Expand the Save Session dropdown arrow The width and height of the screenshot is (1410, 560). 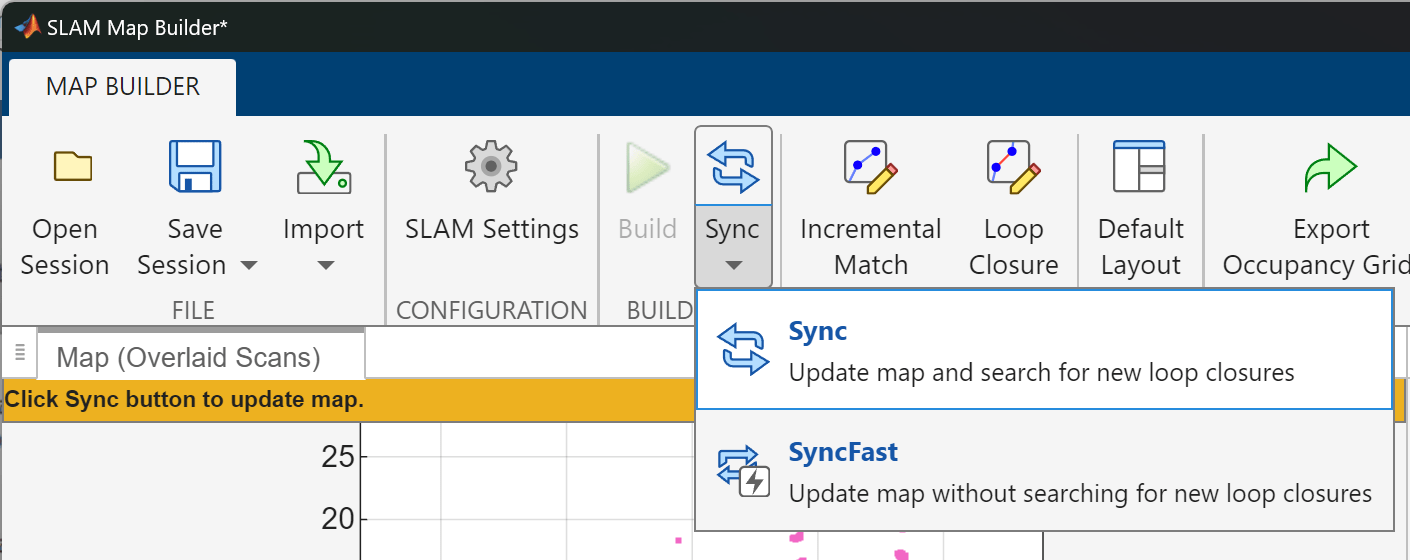pyautogui.click(x=249, y=266)
